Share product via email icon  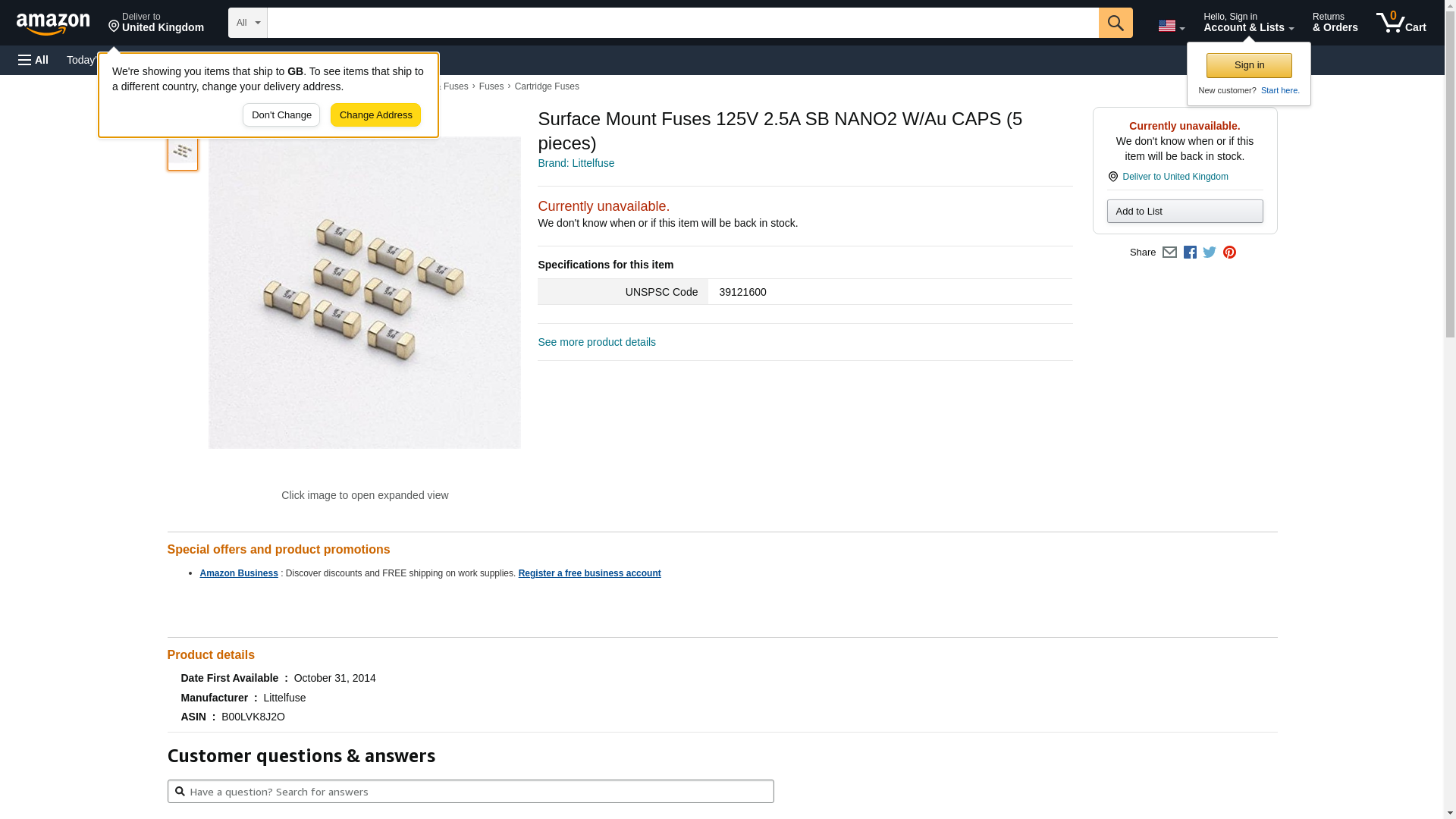(x=1169, y=253)
